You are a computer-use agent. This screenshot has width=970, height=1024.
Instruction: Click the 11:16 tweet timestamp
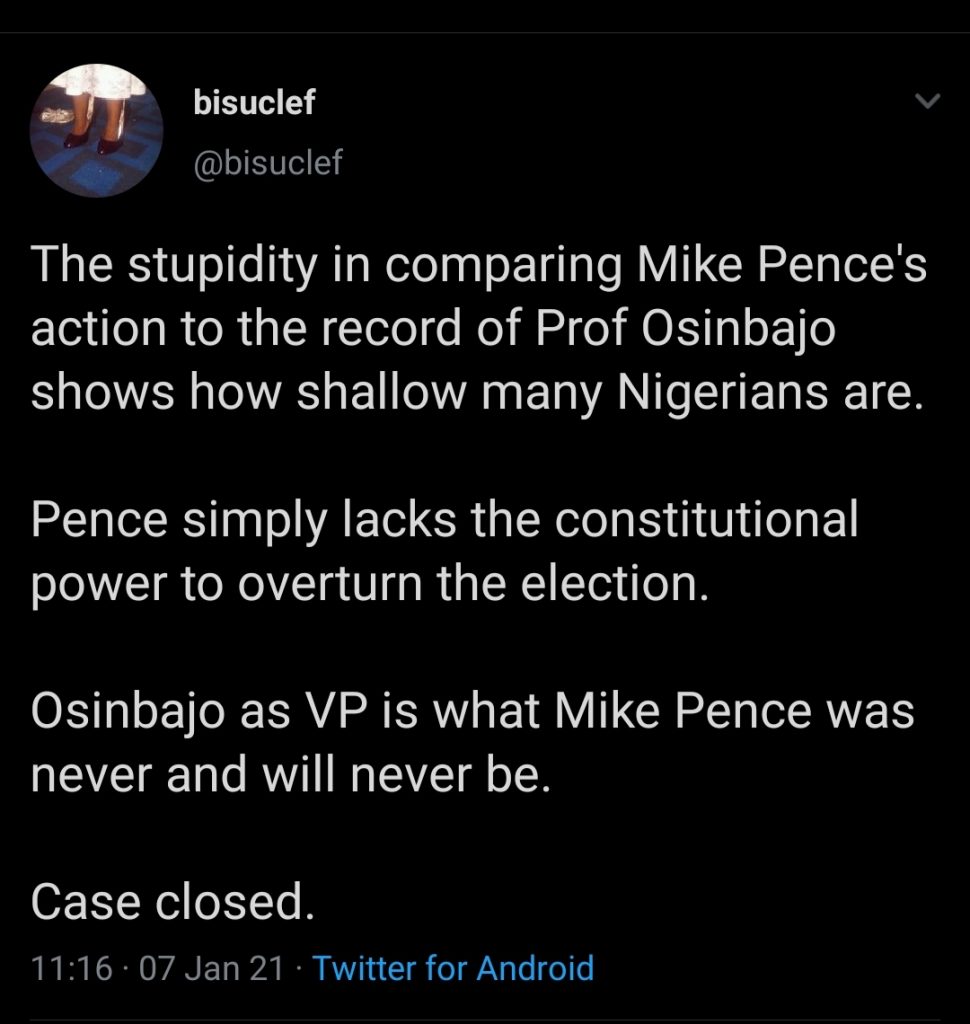[71, 968]
